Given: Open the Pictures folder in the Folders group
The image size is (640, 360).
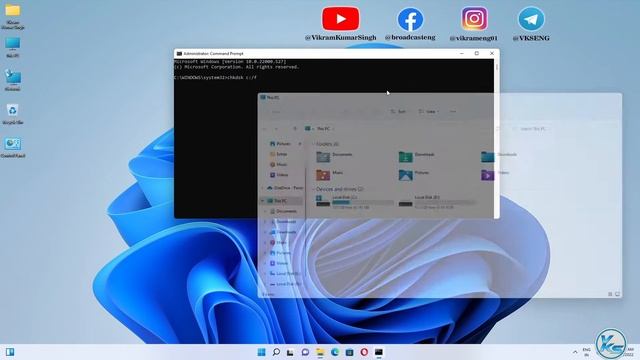Looking at the screenshot, I should click(x=414, y=175).
